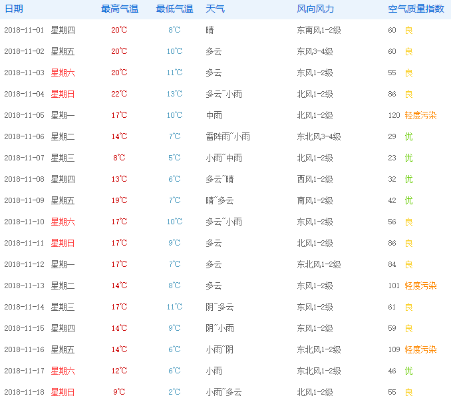Click the 小雨~多云 weather cell

point(224,392)
